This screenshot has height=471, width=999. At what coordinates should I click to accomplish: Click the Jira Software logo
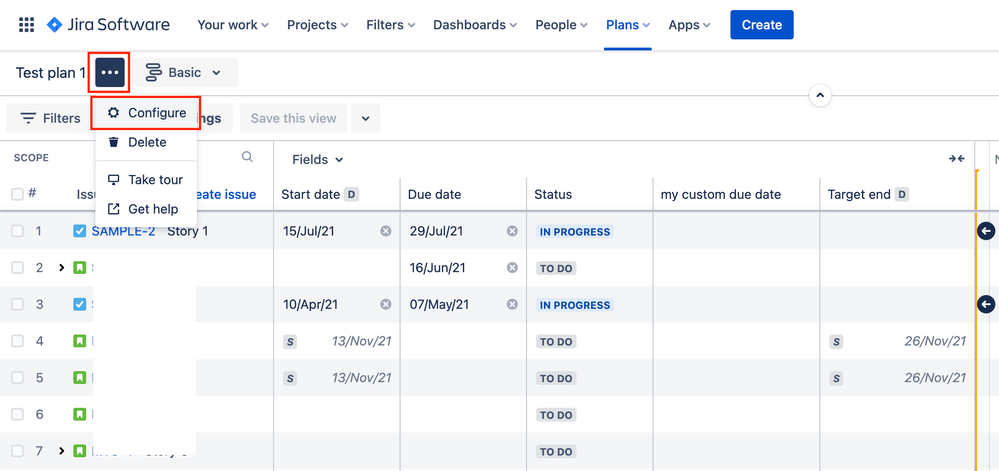click(108, 25)
